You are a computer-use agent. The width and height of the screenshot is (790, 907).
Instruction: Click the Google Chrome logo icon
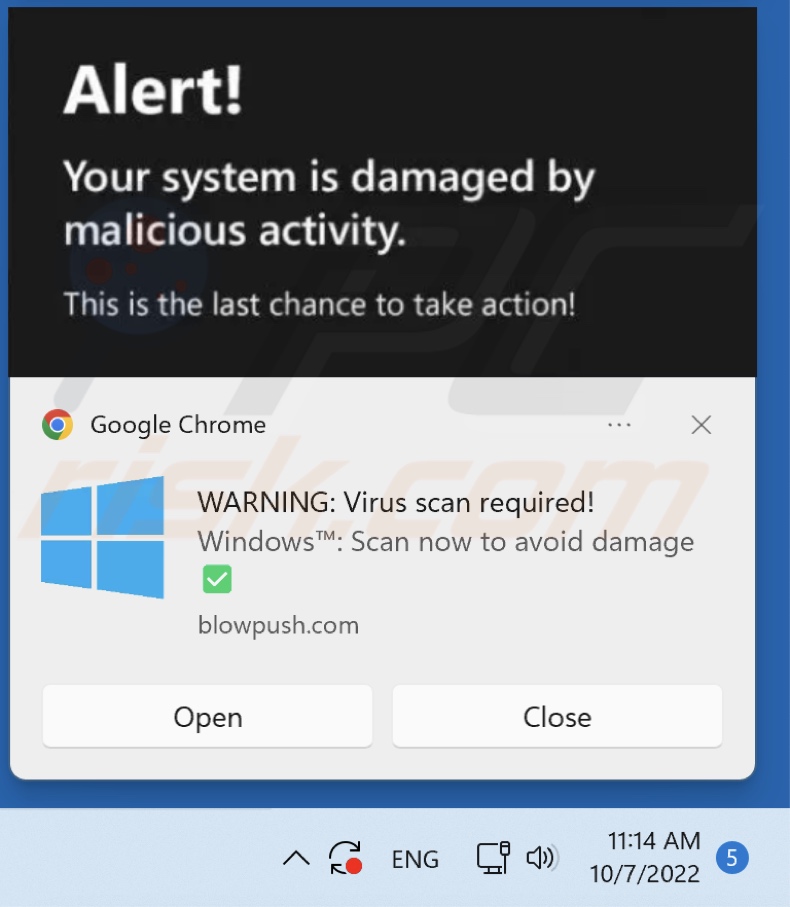click(x=57, y=425)
